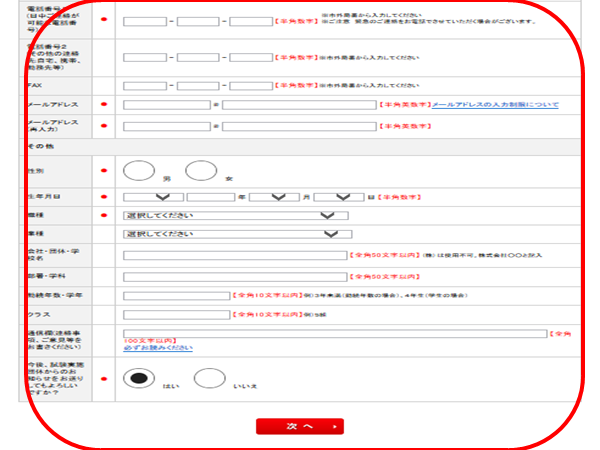Open the birth month dropdown before 月
This screenshot has width=600, height=450.
pos(274,197)
